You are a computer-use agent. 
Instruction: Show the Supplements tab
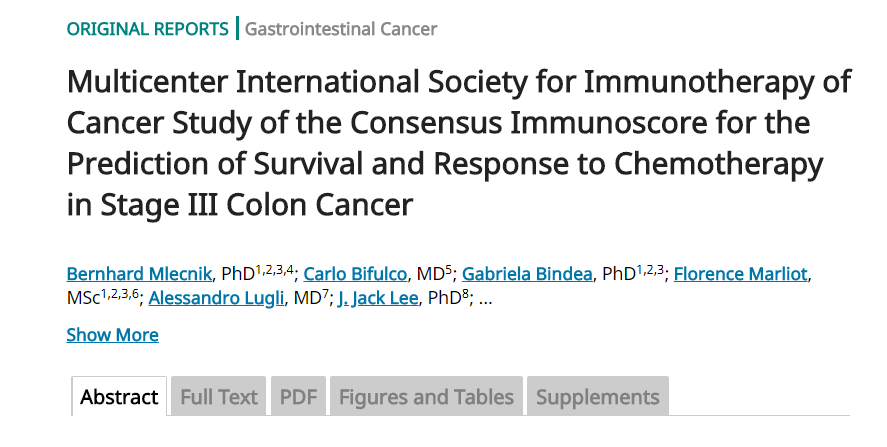tap(597, 397)
